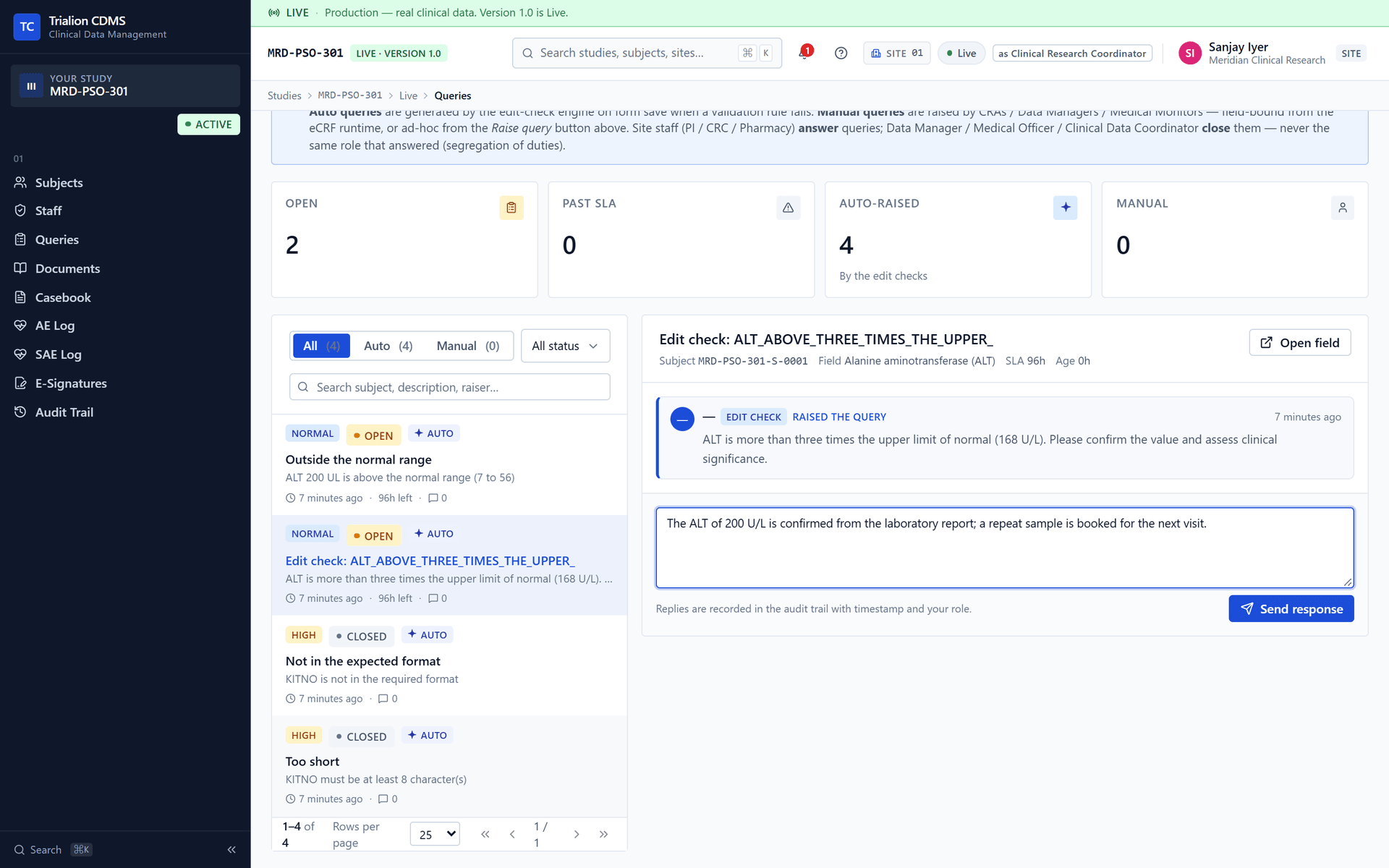This screenshot has width=1389, height=868.
Task: Open the SI user avatar
Action: point(1189,53)
